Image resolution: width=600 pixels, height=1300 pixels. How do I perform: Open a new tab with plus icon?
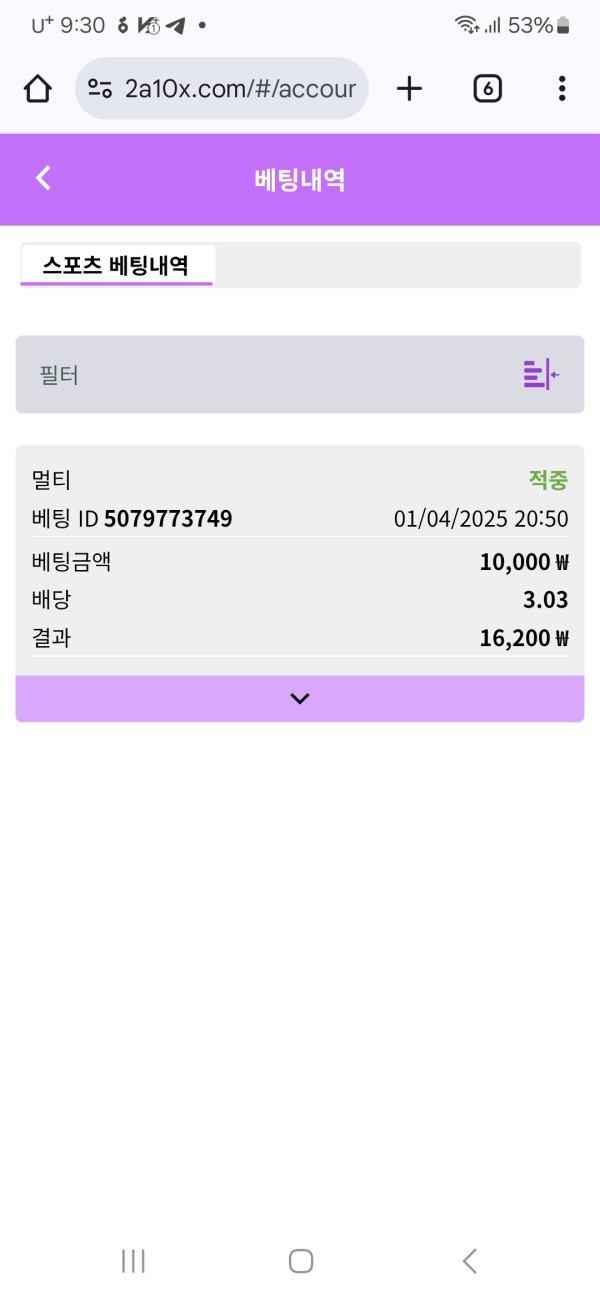409,89
